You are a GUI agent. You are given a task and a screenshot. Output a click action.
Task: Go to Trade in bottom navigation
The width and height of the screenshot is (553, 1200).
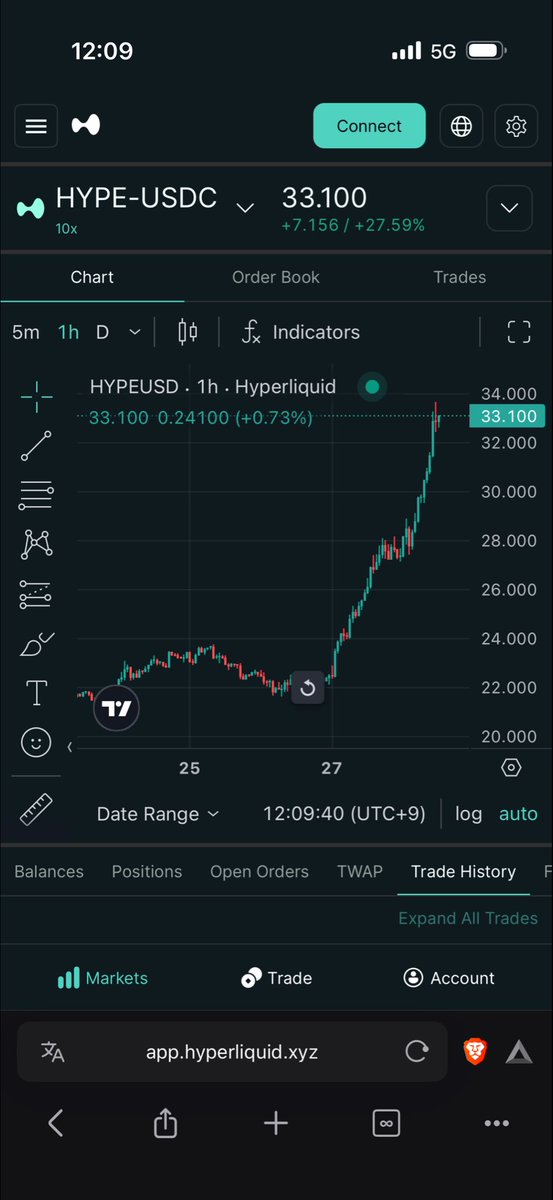click(277, 978)
